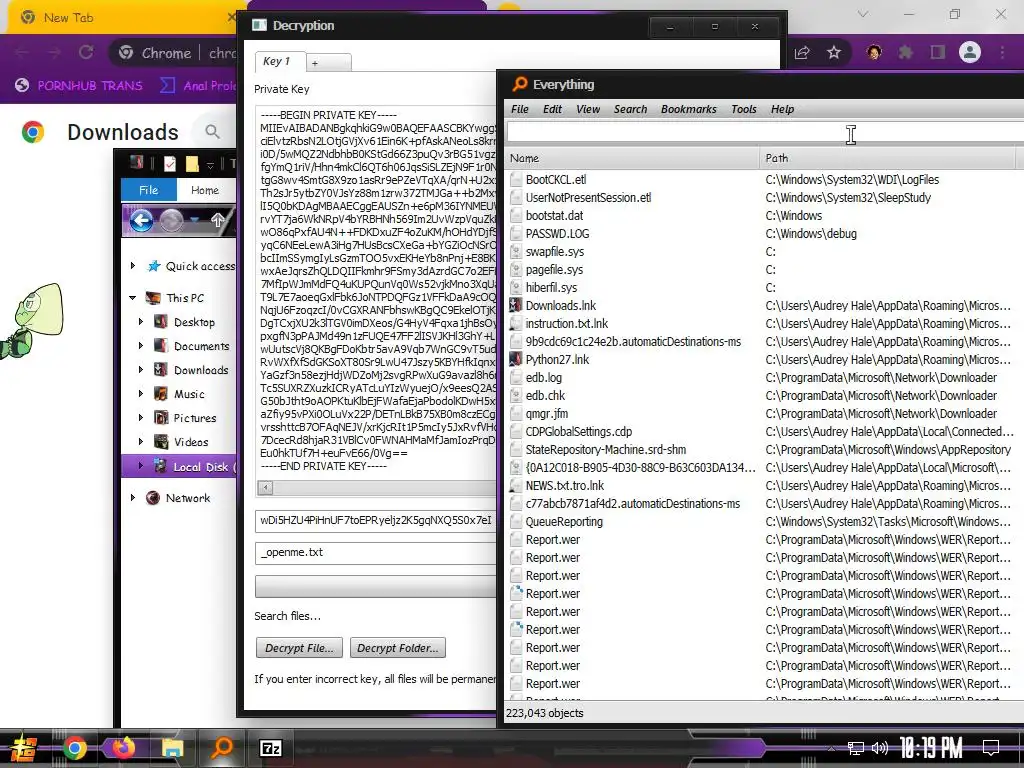Click Chrome share page icon
This screenshot has width=1024, height=768.
click(x=802, y=52)
